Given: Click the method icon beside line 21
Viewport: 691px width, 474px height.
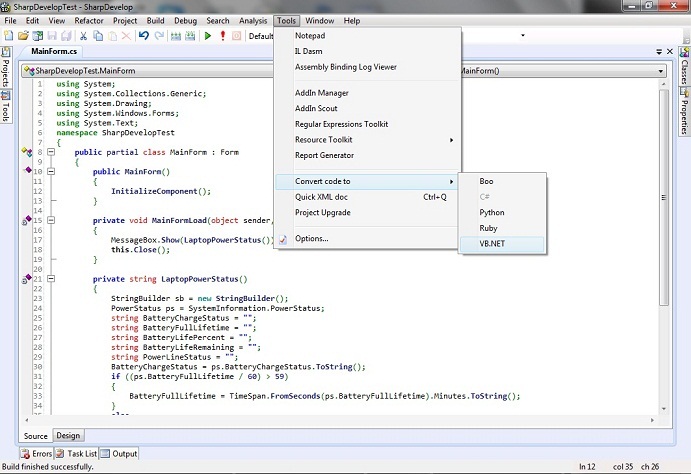Looking at the screenshot, I should [27, 278].
